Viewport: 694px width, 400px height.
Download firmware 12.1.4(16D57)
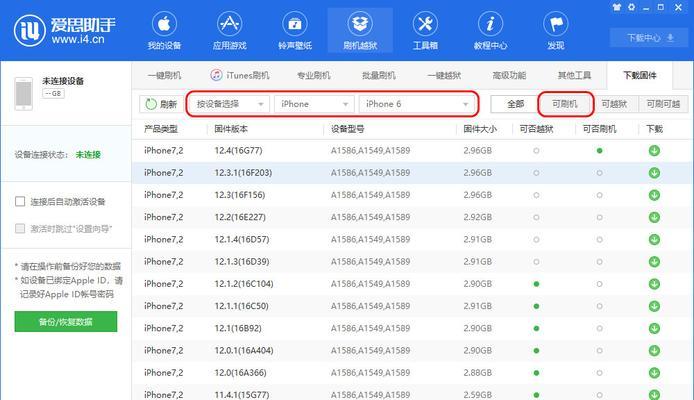point(654,239)
